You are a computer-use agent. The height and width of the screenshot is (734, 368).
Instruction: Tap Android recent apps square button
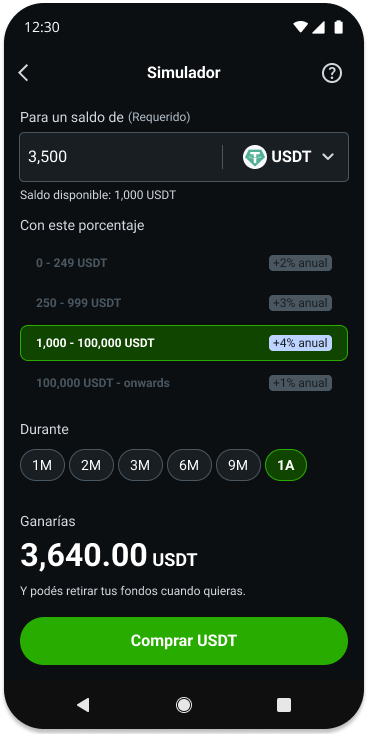click(284, 705)
